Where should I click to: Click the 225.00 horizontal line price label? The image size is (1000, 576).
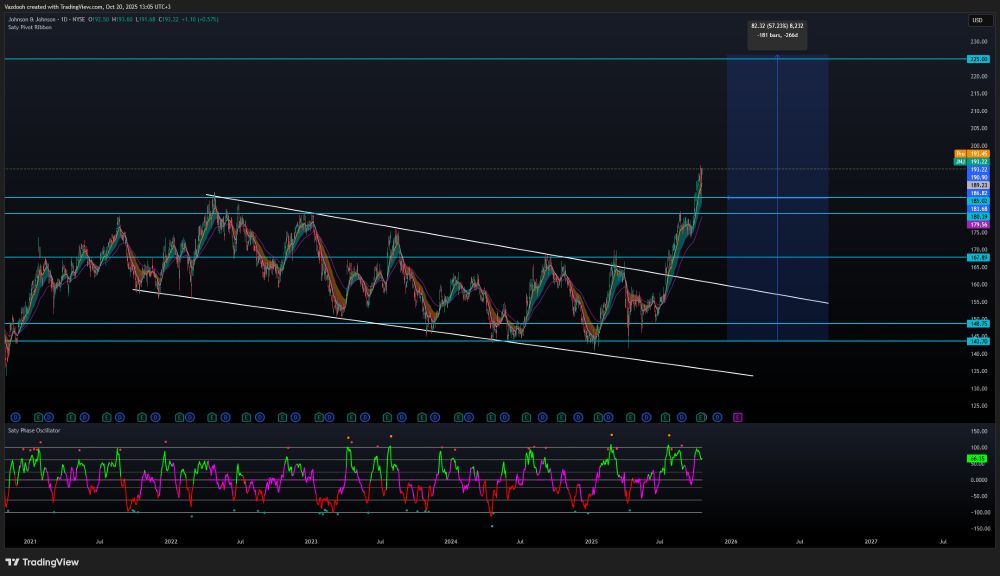(x=978, y=59)
